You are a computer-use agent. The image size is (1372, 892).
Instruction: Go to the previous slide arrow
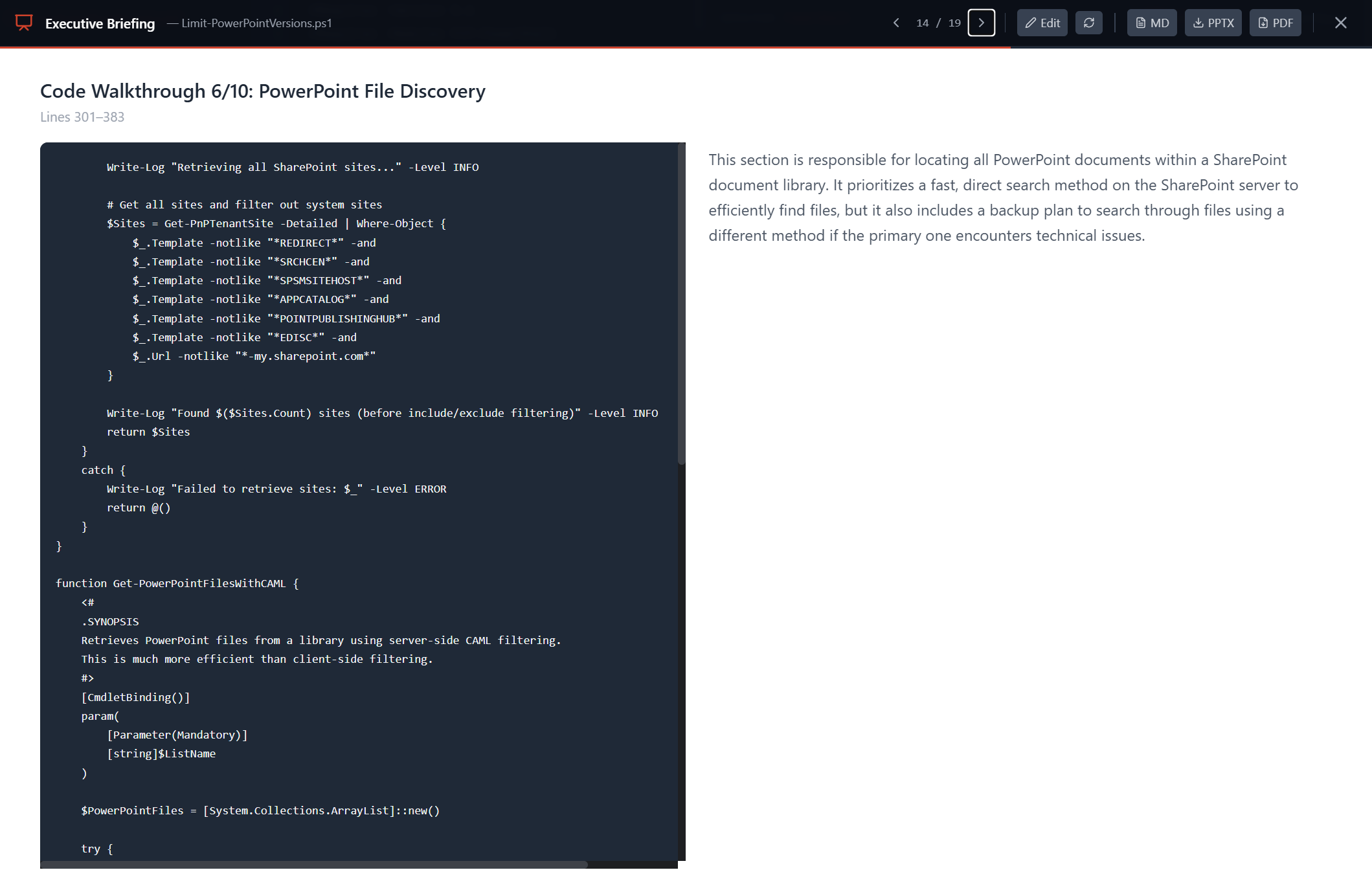click(896, 23)
